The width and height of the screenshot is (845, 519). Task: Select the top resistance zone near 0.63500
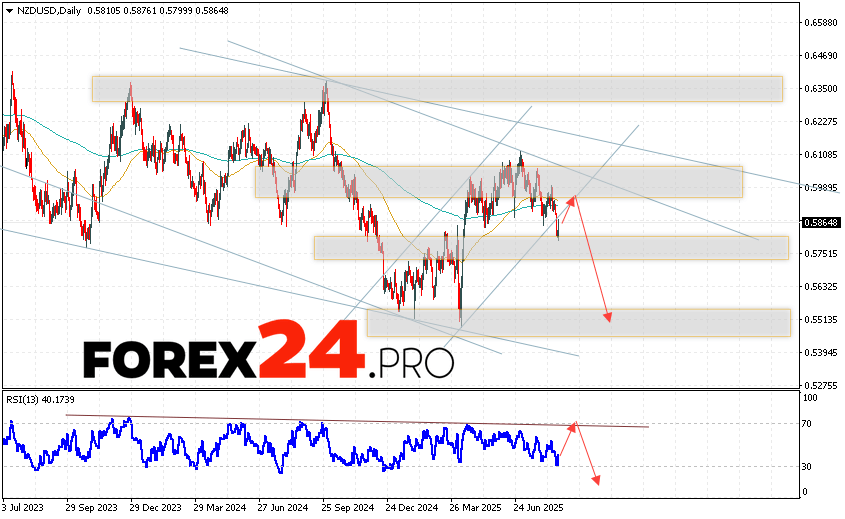point(436,88)
